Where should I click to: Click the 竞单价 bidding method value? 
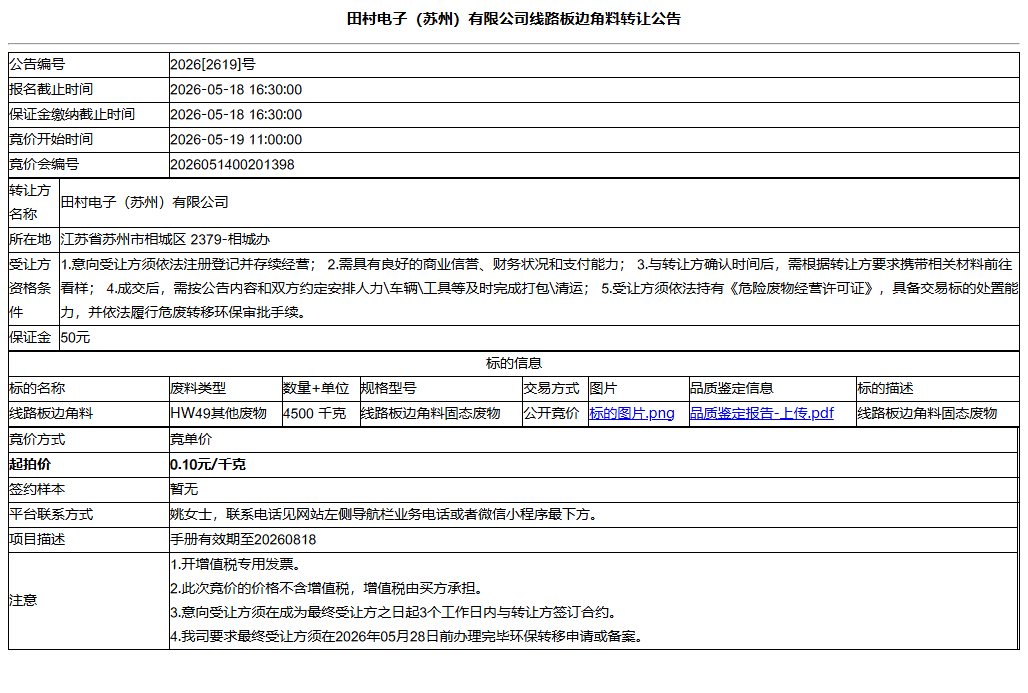[191, 440]
